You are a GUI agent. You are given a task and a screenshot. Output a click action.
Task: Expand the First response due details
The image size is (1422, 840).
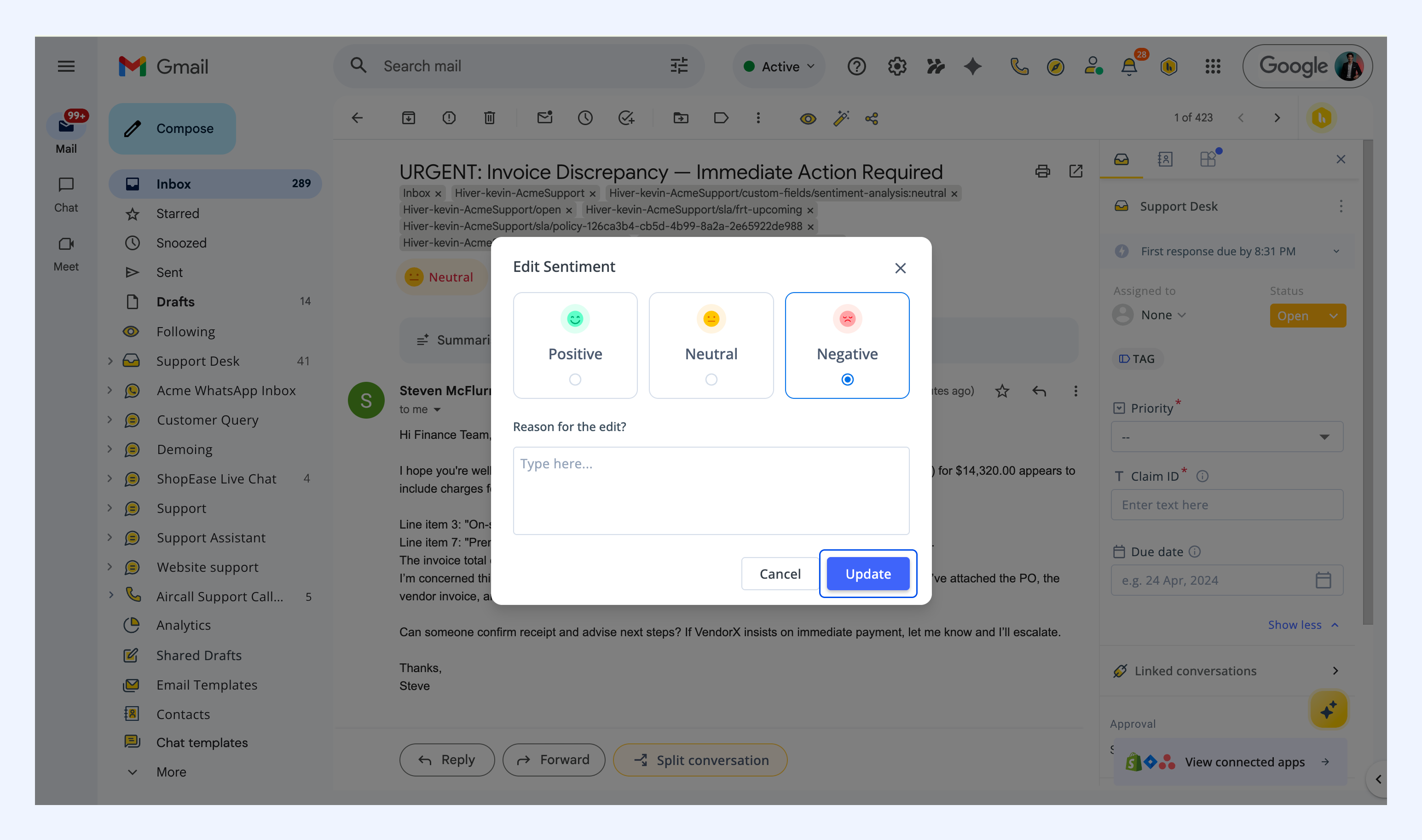coord(1336,251)
